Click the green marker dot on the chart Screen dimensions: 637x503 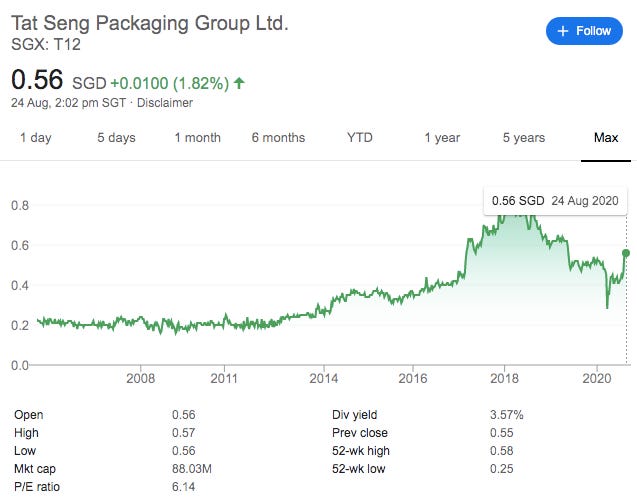point(626,253)
